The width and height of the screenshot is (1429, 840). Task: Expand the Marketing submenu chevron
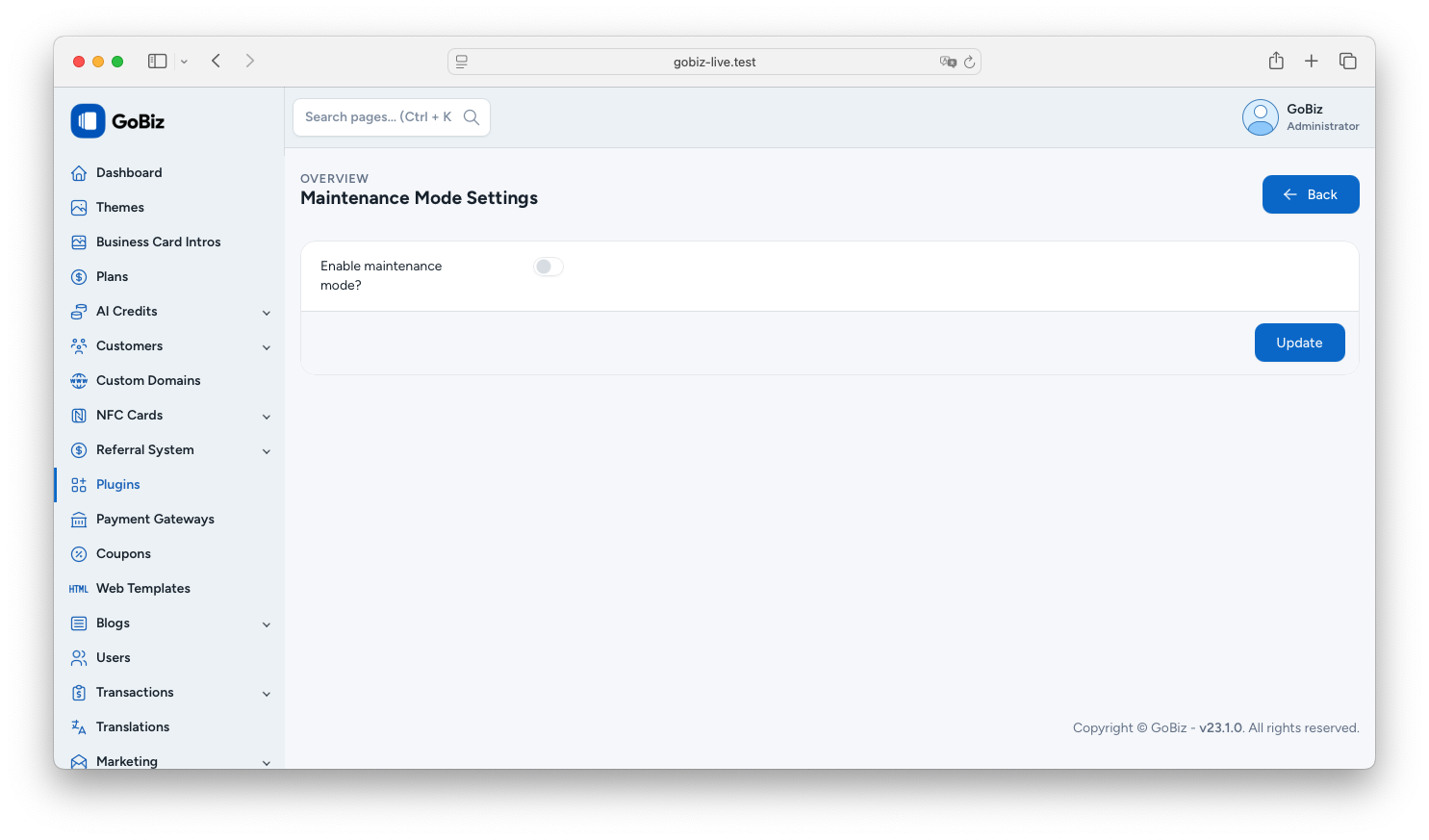pyautogui.click(x=267, y=763)
